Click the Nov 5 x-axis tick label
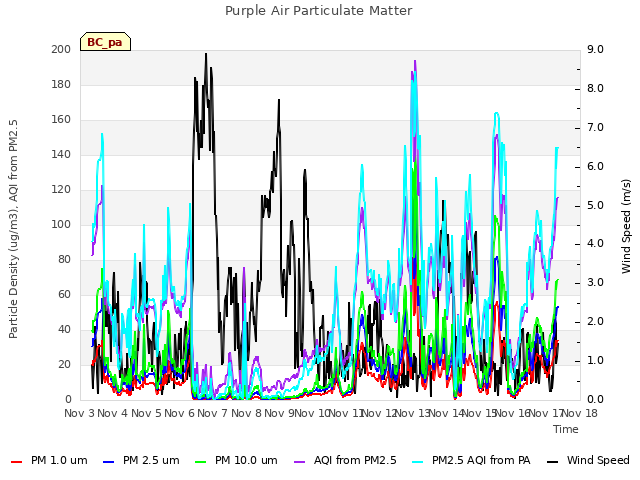Screen dimensions: 640x480 (x=146, y=413)
